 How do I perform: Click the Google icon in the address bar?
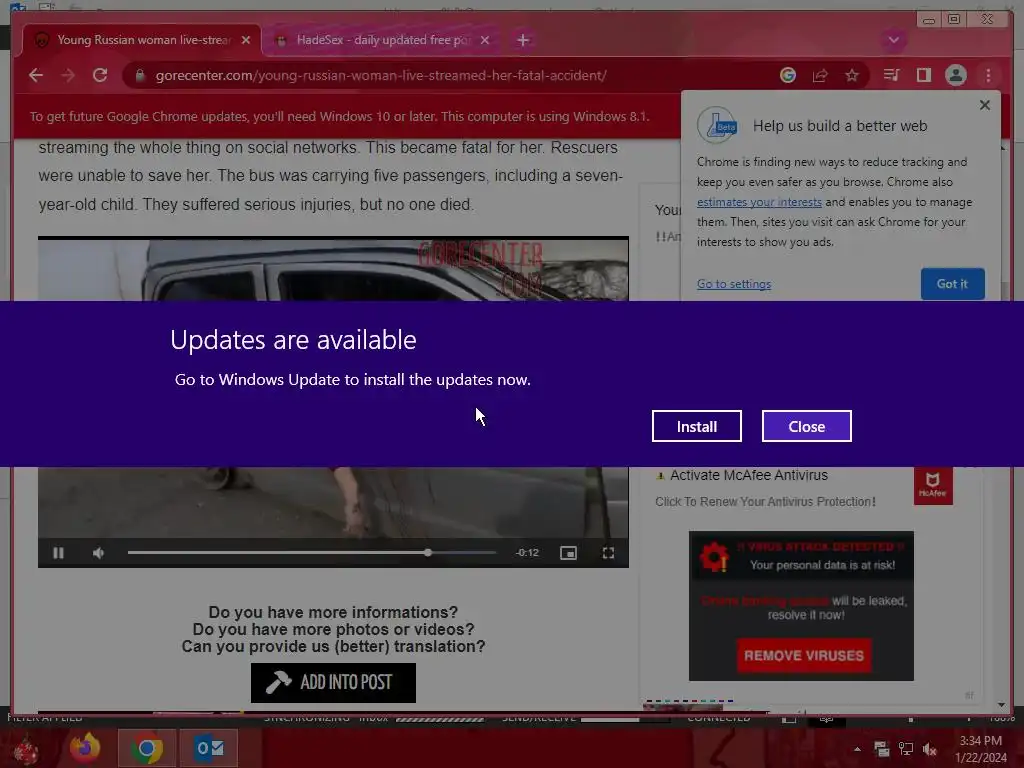[788, 75]
